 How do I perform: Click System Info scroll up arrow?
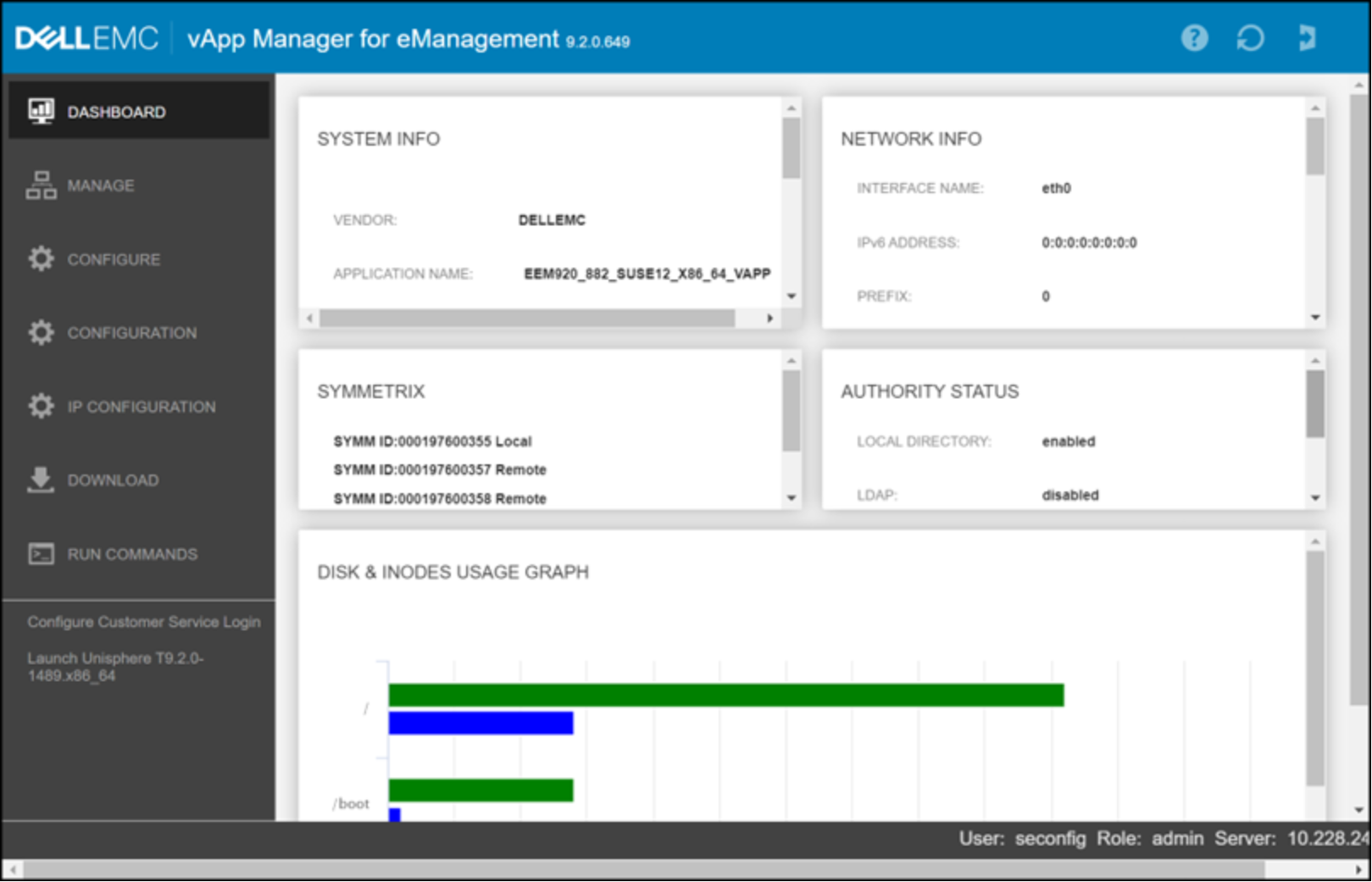[x=791, y=108]
